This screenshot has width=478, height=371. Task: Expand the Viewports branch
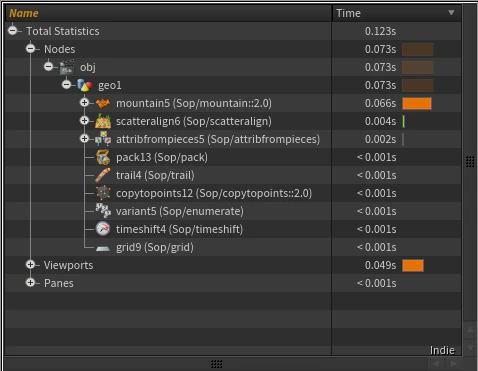31,265
